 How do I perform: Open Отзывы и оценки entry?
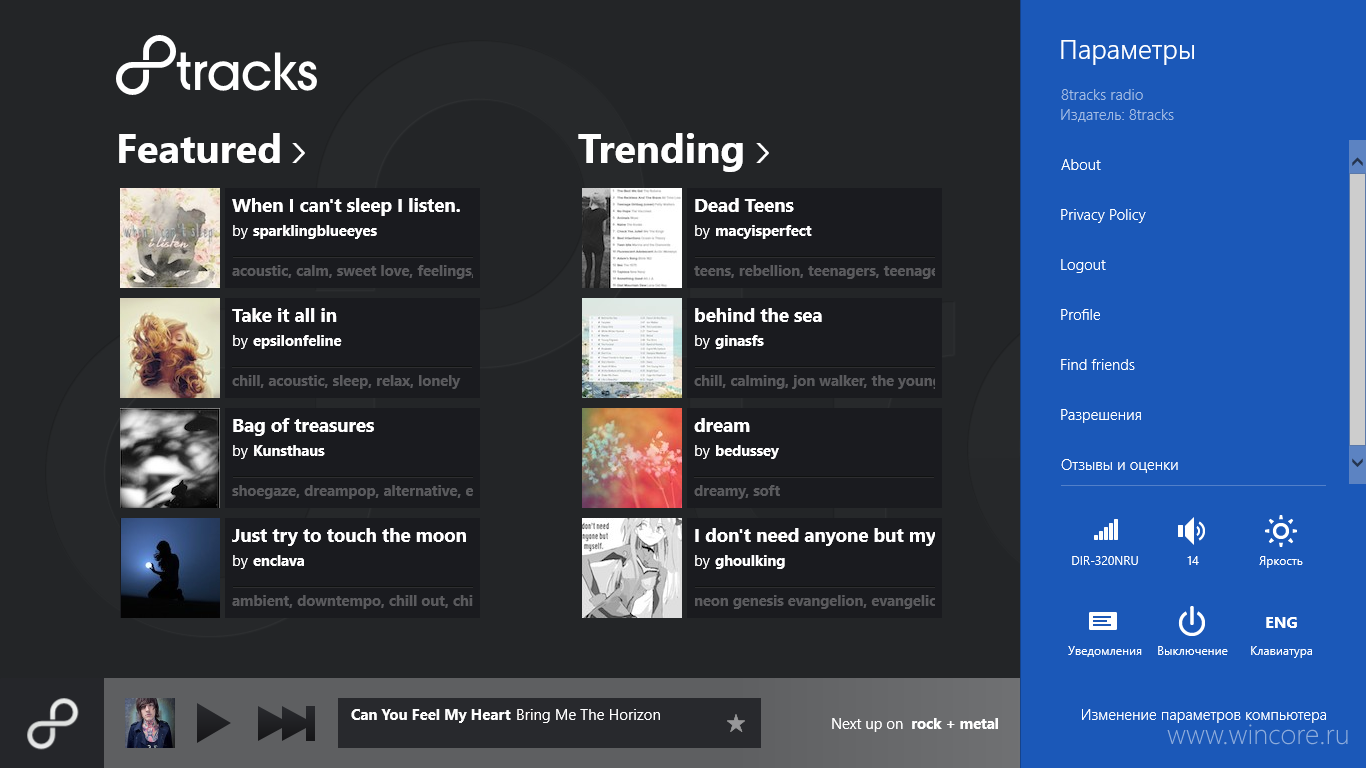coord(1119,465)
